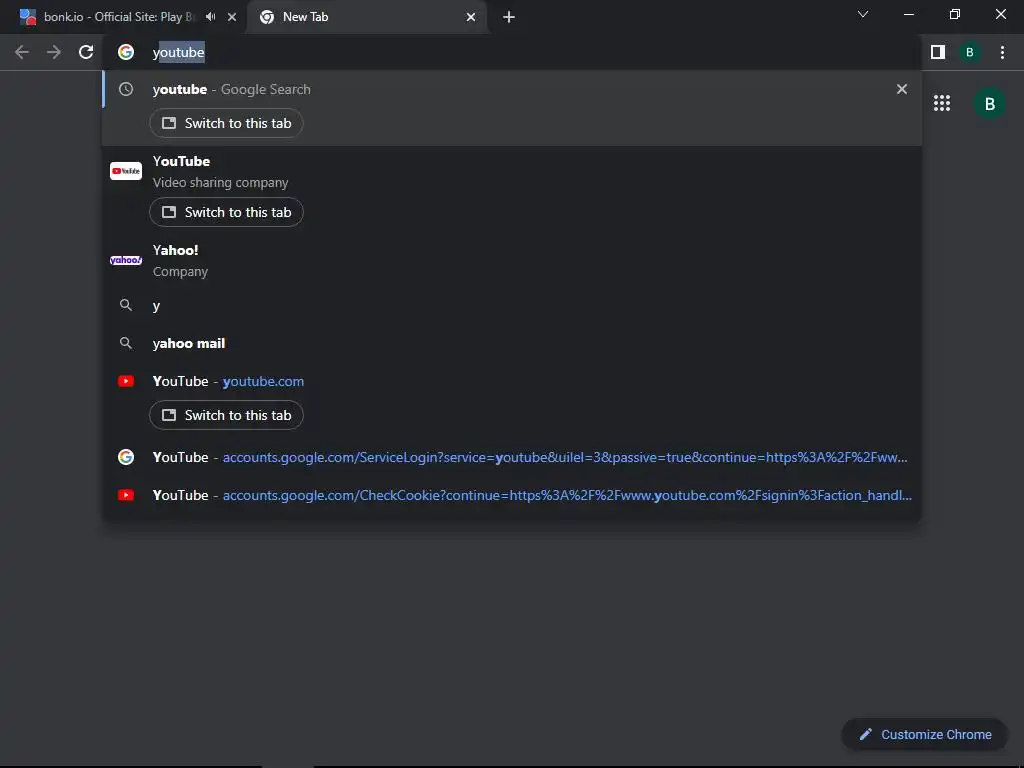Open YouTube accounts.google.com ServiceLogin suggestion
1024x768 pixels.
tap(512, 457)
